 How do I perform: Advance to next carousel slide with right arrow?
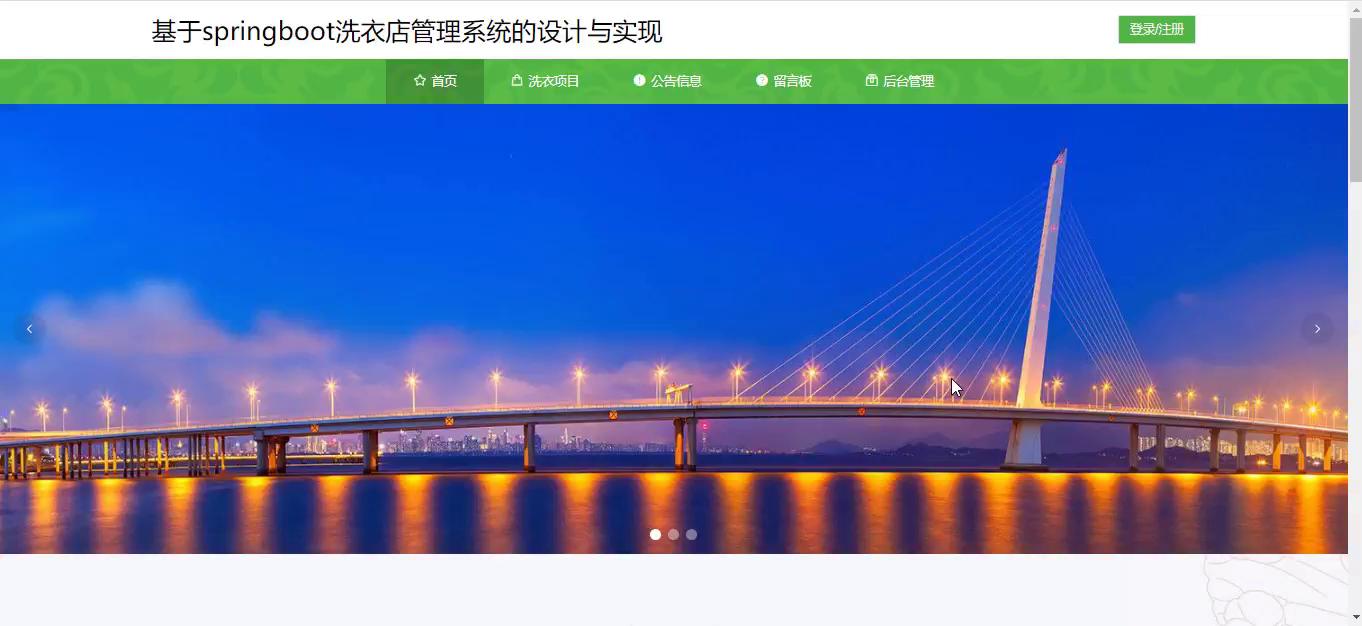[1317, 329]
